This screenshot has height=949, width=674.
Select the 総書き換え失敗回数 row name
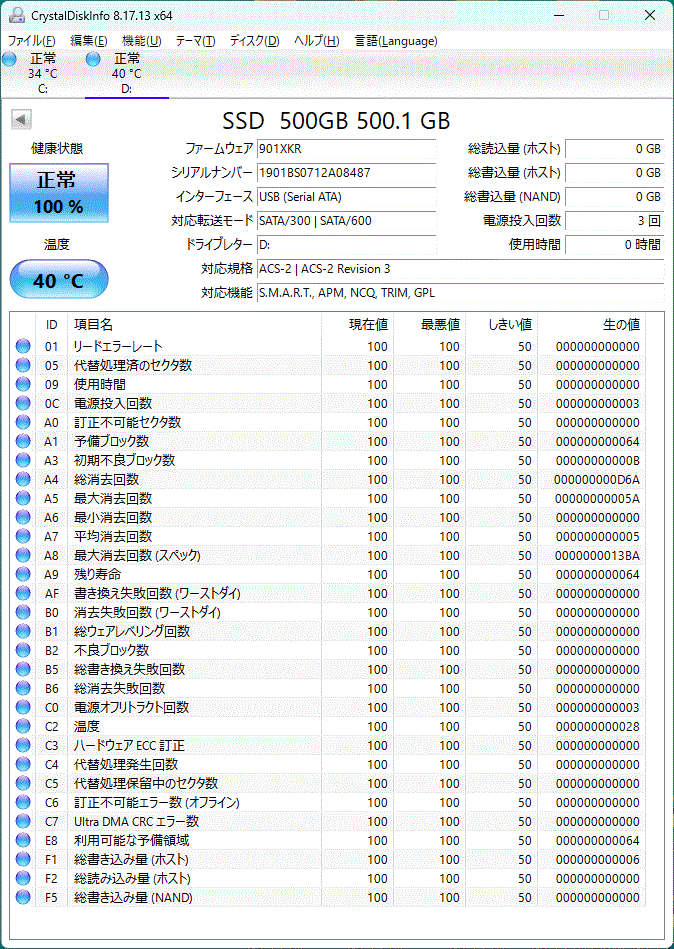click(129, 669)
